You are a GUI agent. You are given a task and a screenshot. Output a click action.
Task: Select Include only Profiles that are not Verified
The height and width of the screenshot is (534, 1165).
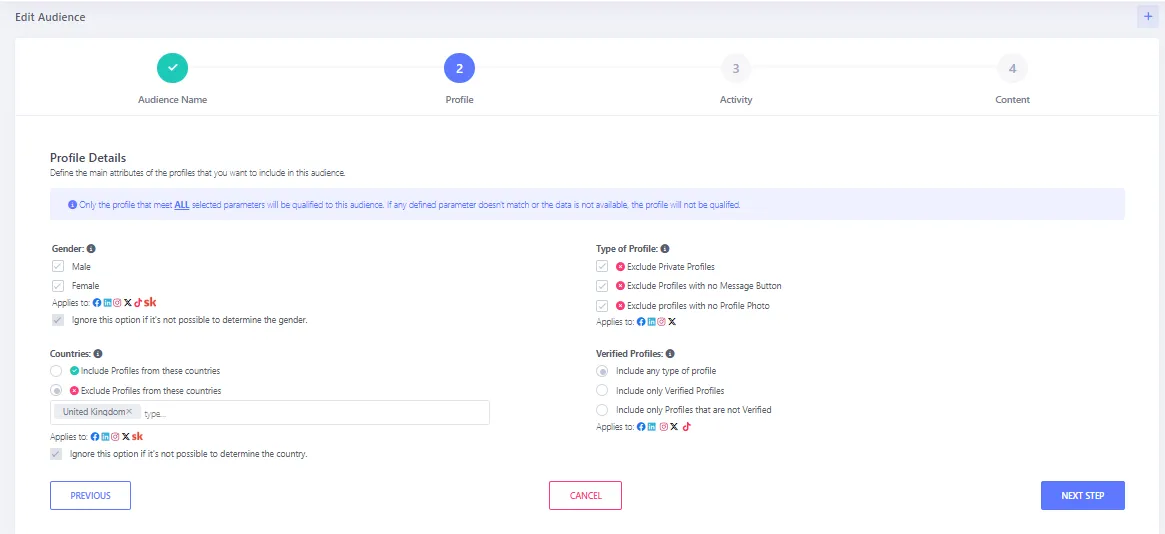click(x=603, y=409)
